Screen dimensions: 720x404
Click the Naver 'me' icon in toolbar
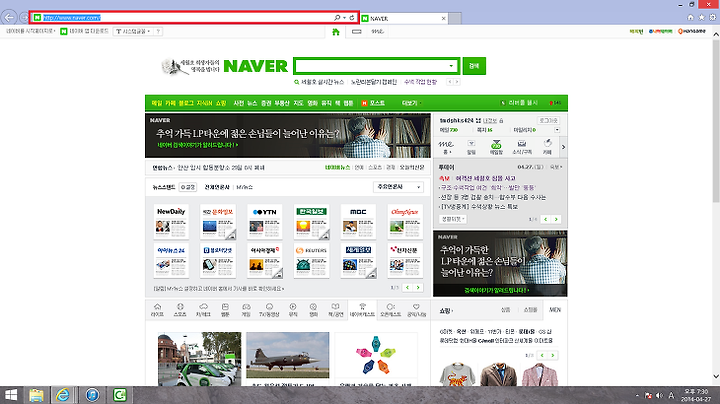click(x=377, y=32)
